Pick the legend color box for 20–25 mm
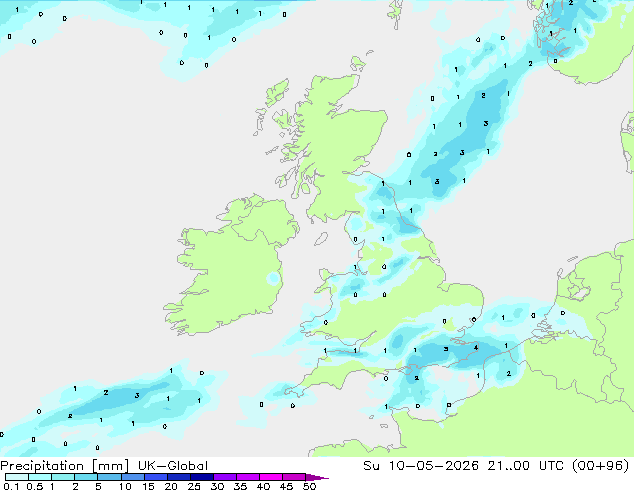The height and width of the screenshot is (490, 634). tap(179, 477)
